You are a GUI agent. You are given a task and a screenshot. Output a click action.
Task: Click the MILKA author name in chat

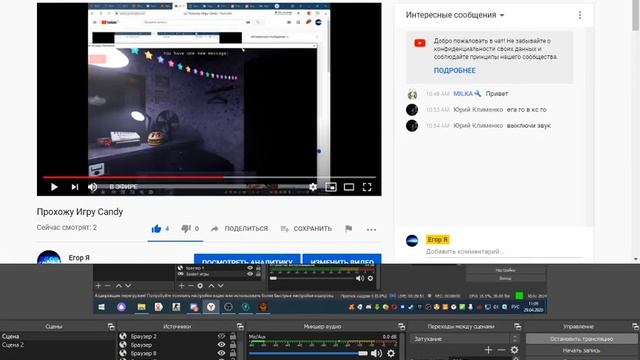point(463,93)
